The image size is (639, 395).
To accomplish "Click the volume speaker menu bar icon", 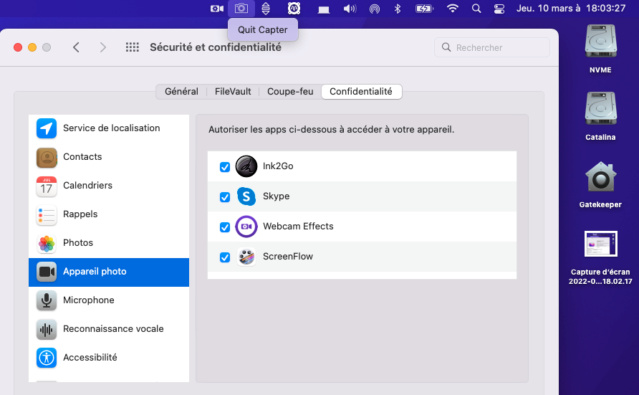I will 350,9.
